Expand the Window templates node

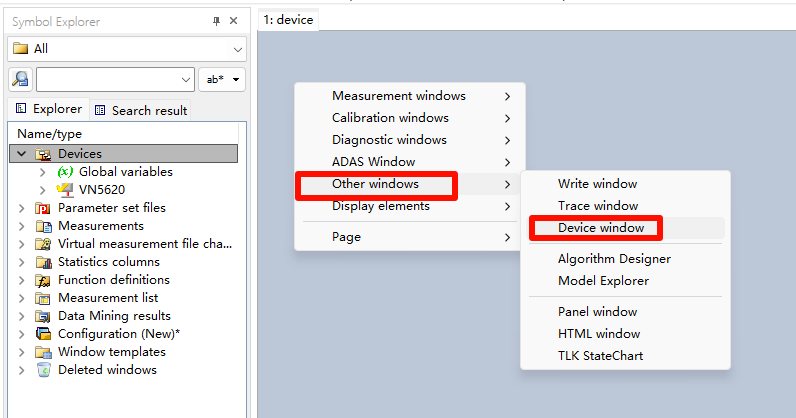click(x=22, y=352)
